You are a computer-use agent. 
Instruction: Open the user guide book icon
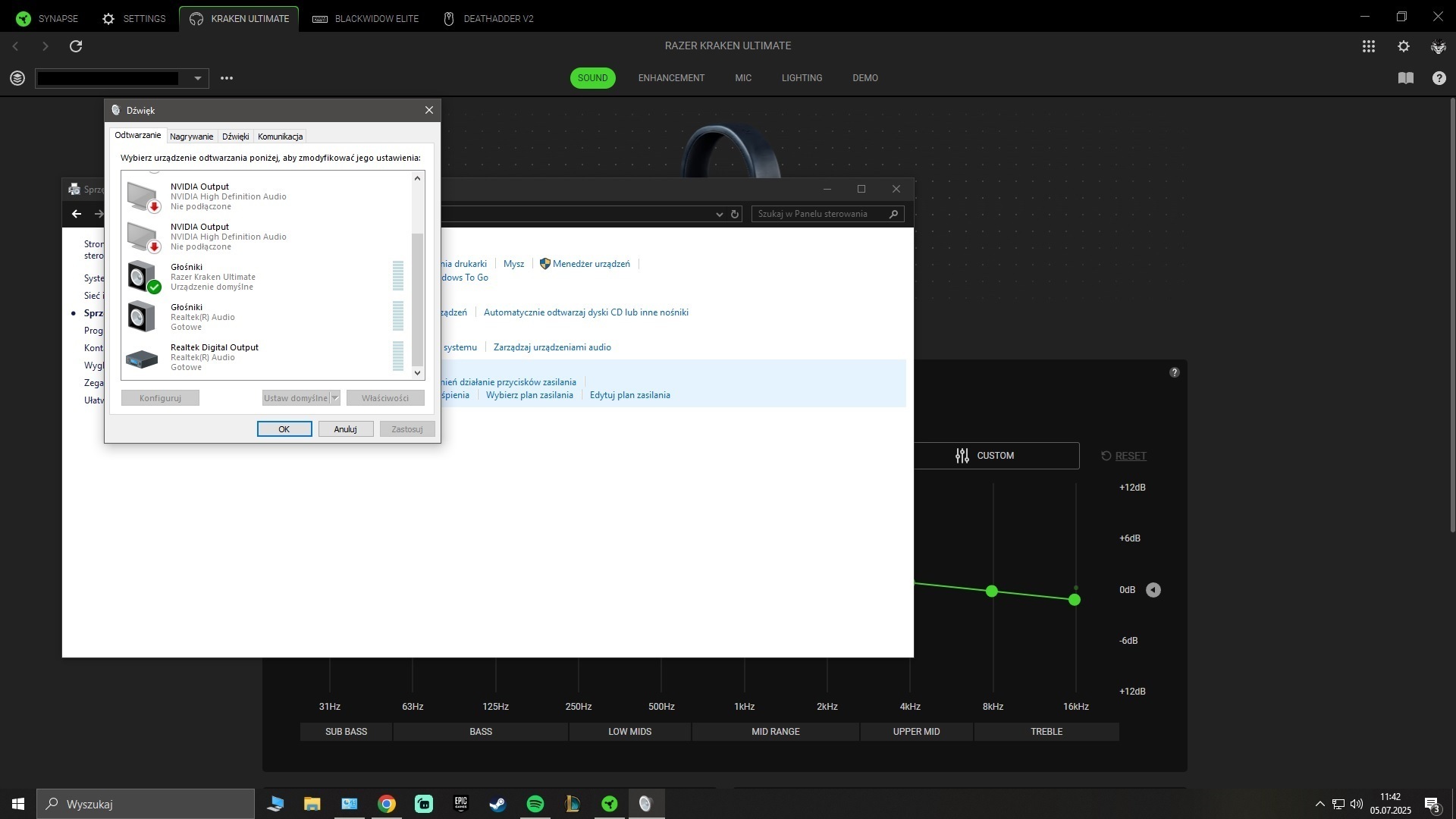pos(1405,78)
